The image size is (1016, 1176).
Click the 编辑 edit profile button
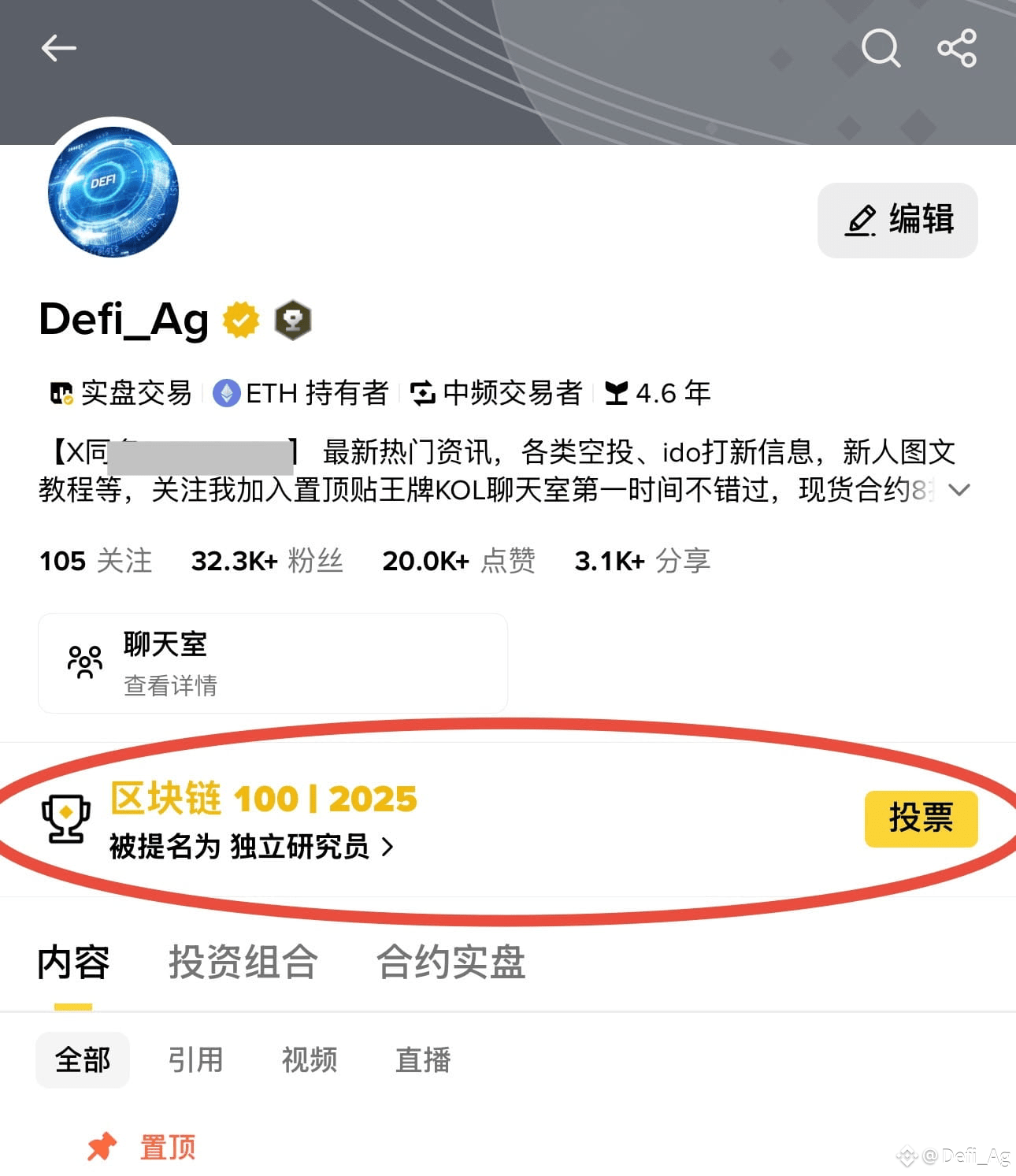tap(898, 221)
